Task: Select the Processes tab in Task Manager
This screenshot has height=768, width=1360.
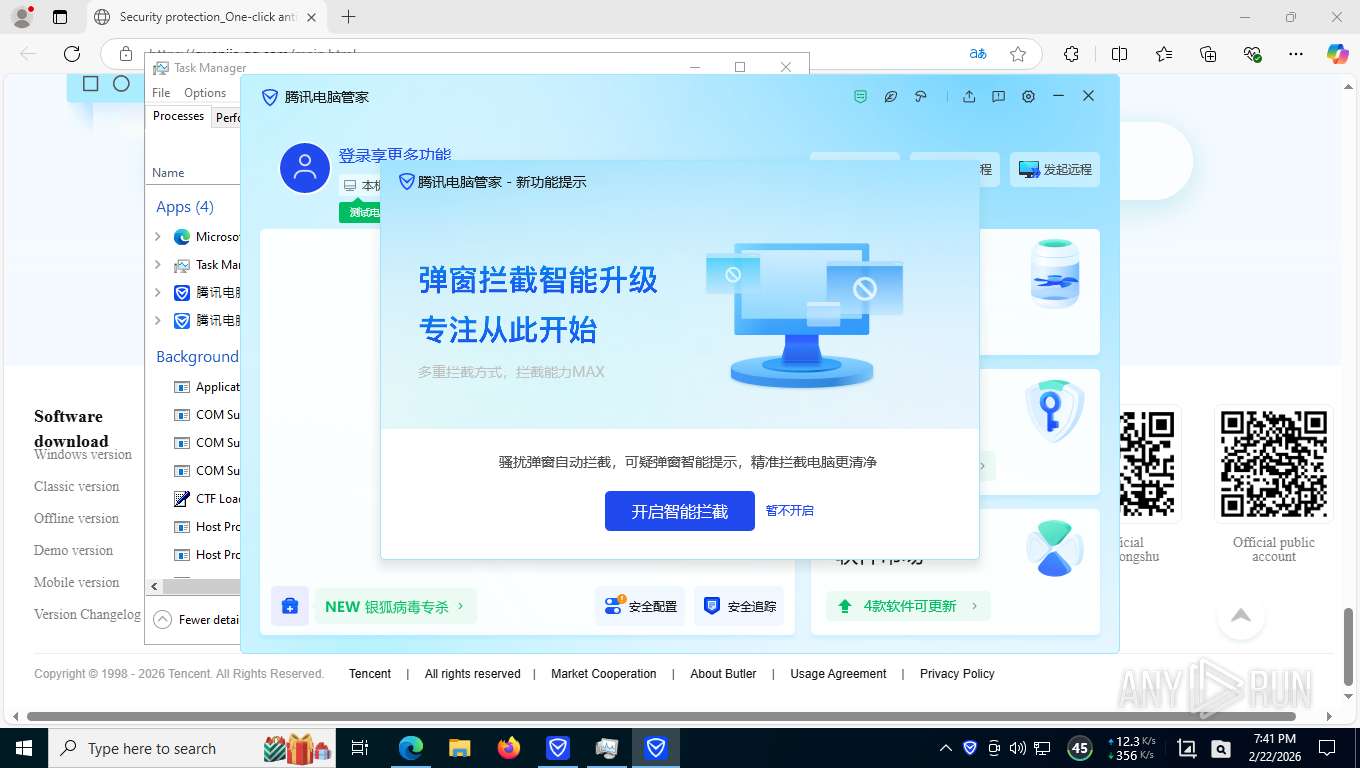Action: point(178,116)
